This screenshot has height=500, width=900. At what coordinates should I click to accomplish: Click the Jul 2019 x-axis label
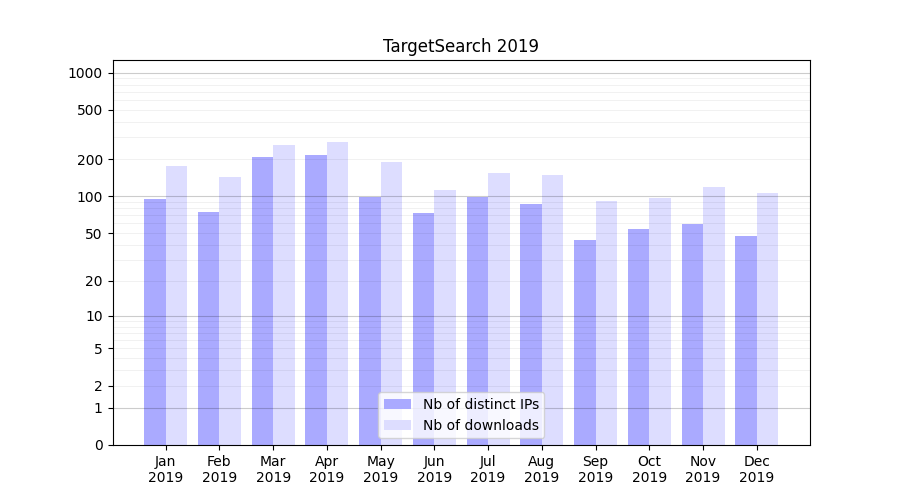tap(488, 469)
